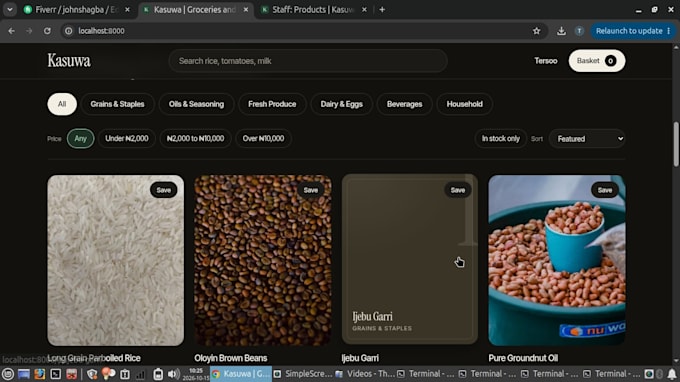Open the lightbulb notification tray icon
Image resolution: width=680 pixels, height=382 pixels.
click(108, 374)
